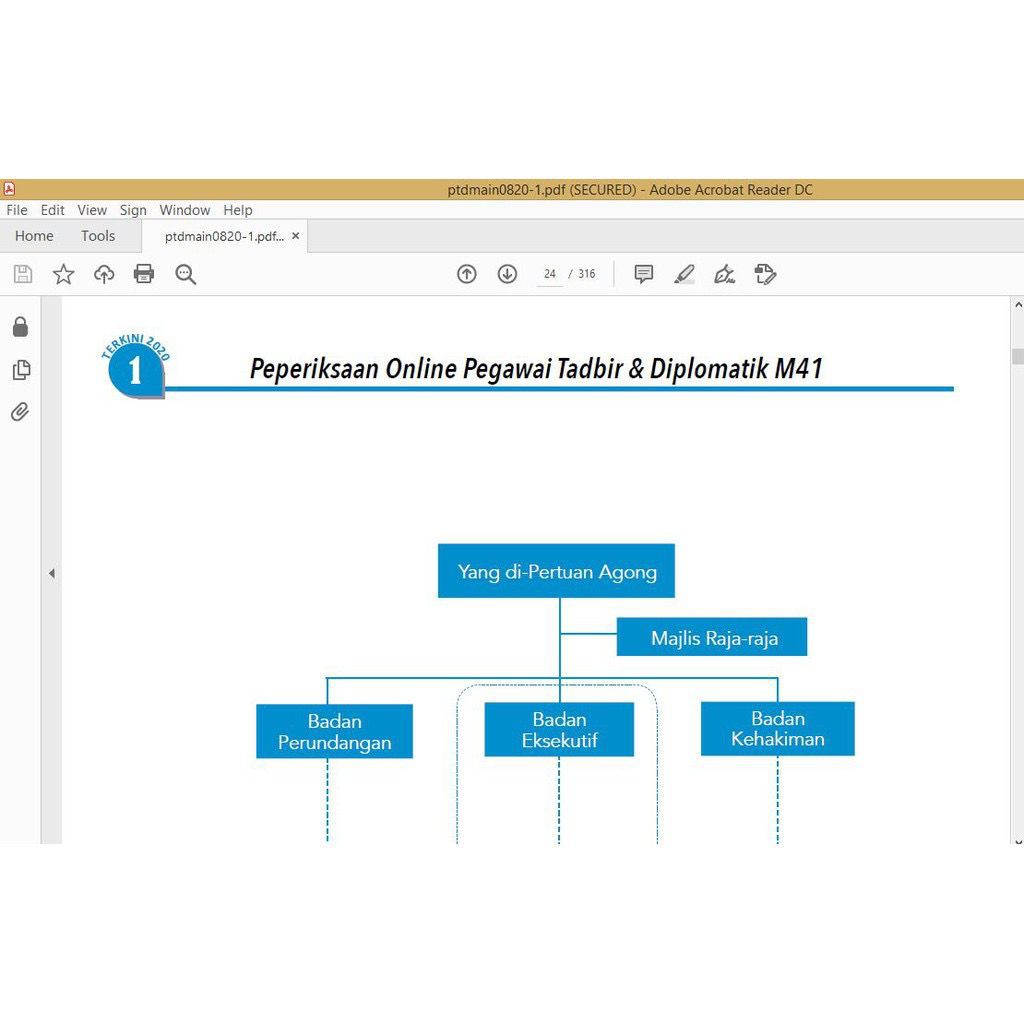
Task: Show the page thumbnails panel
Action: point(20,370)
